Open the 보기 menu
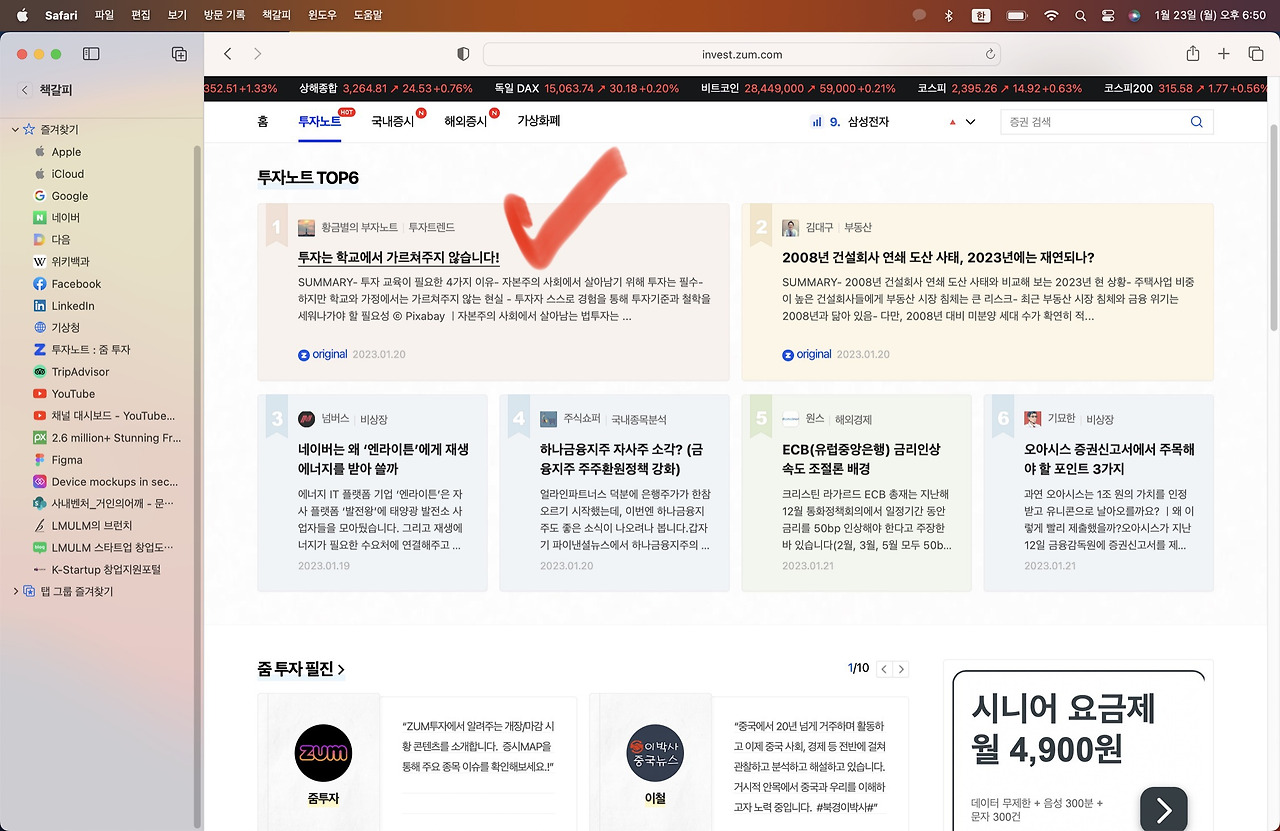Image resolution: width=1280 pixels, height=831 pixels. pyautogui.click(x=177, y=16)
